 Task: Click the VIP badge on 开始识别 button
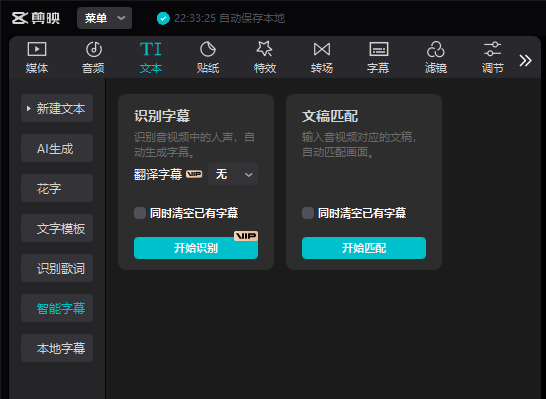pos(246,236)
